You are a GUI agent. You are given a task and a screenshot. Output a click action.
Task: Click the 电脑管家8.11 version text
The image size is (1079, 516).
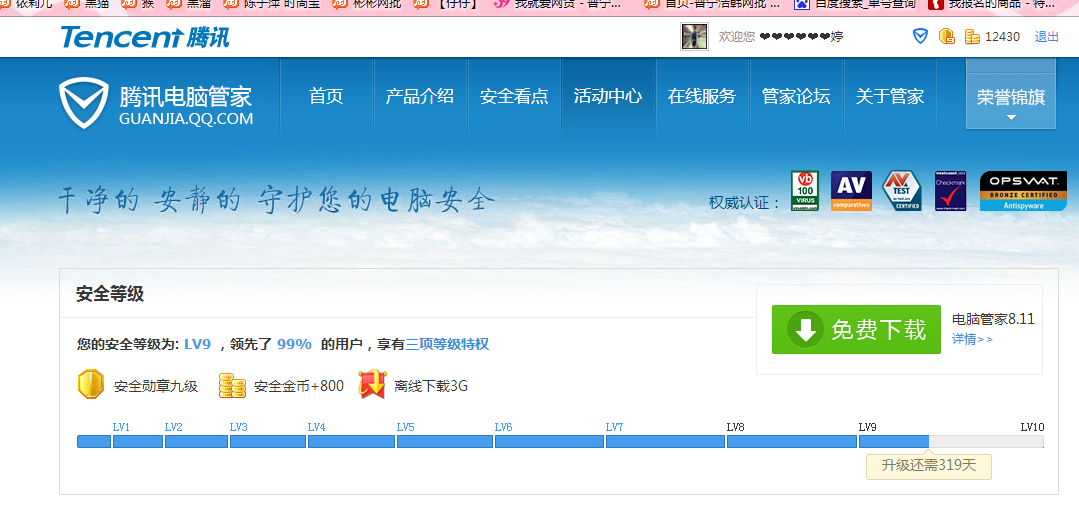coord(993,319)
